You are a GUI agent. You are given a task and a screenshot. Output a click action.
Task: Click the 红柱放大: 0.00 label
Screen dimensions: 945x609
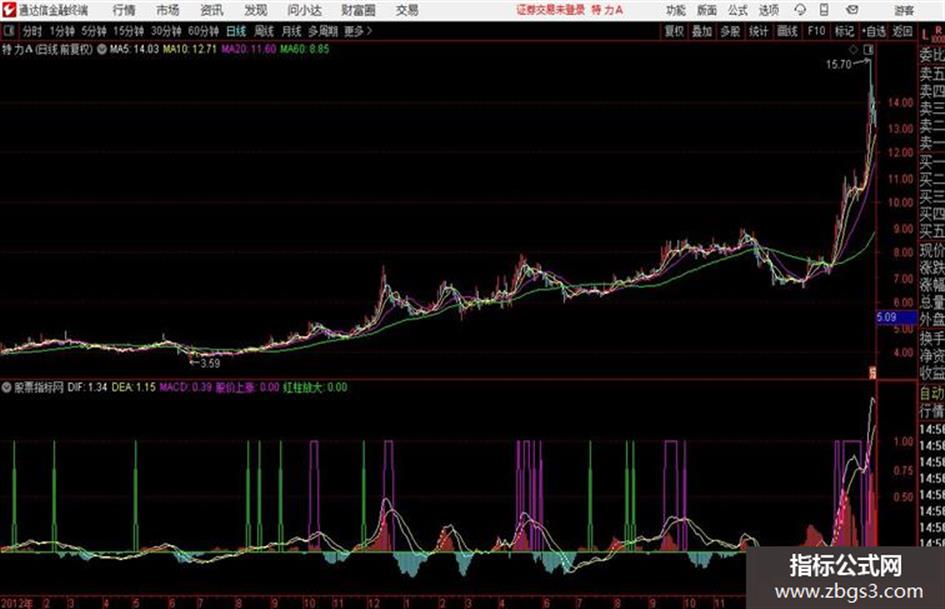pos(315,388)
